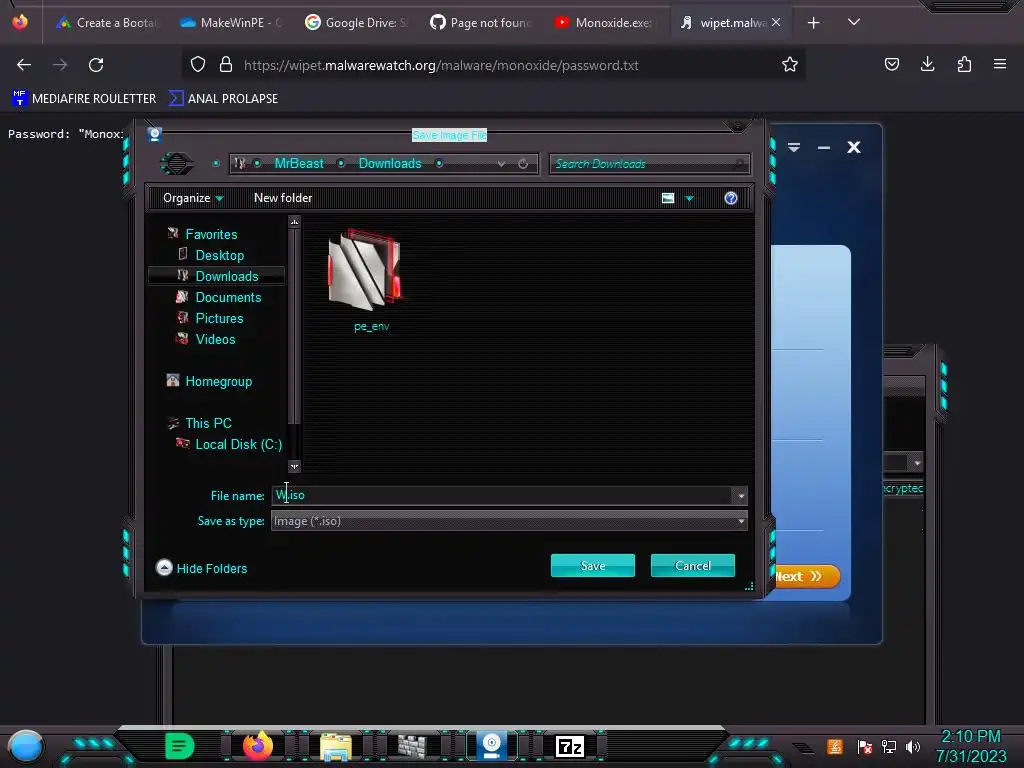The height and width of the screenshot is (768, 1024).
Task: Click the shield tracking protection icon
Action: (198, 65)
